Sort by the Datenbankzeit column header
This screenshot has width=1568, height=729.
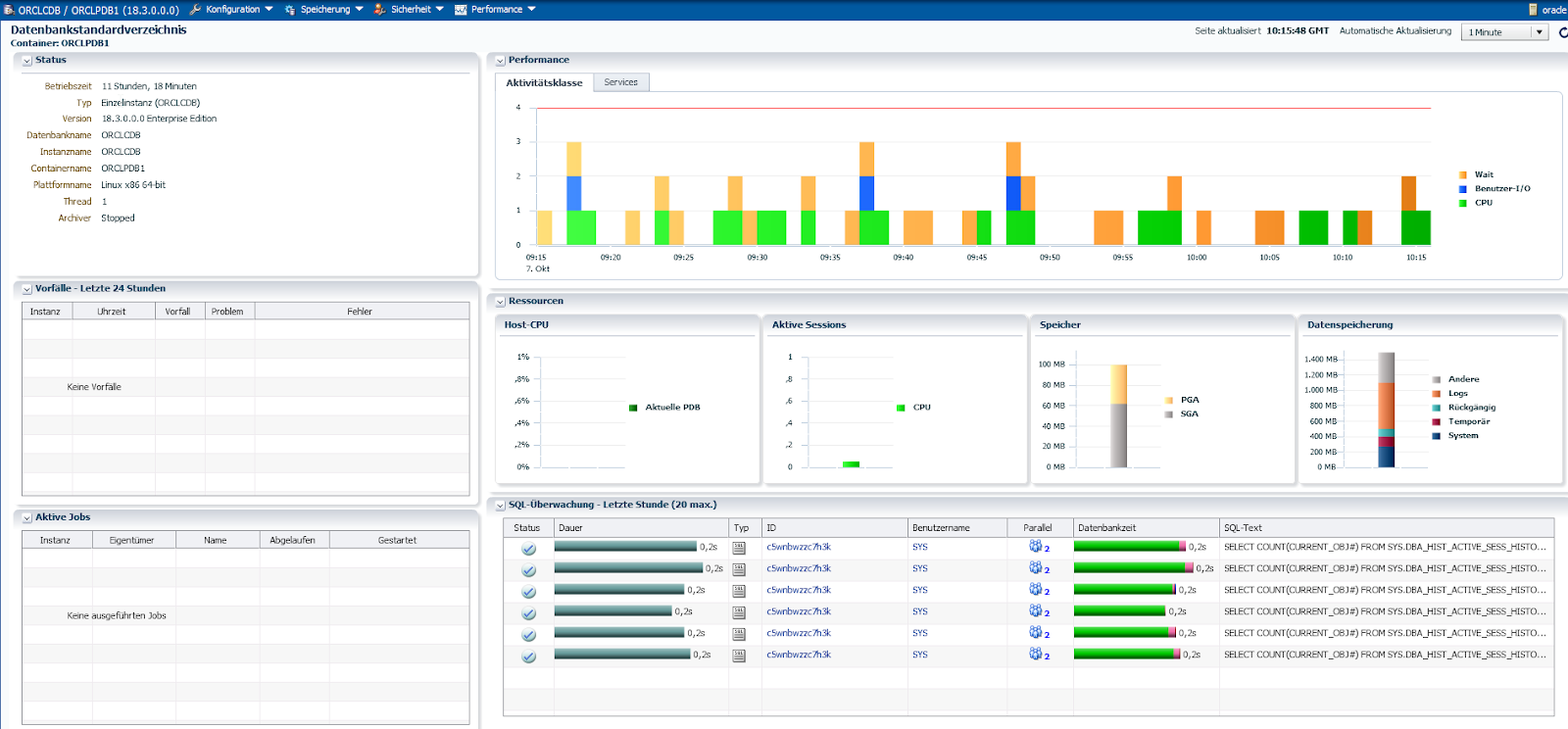pyautogui.click(x=1147, y=528)
